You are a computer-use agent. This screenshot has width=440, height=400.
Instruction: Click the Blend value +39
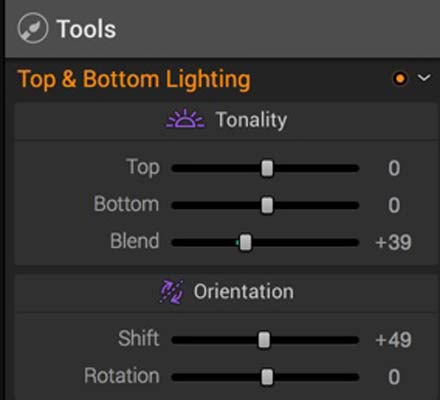coord(394,242)
